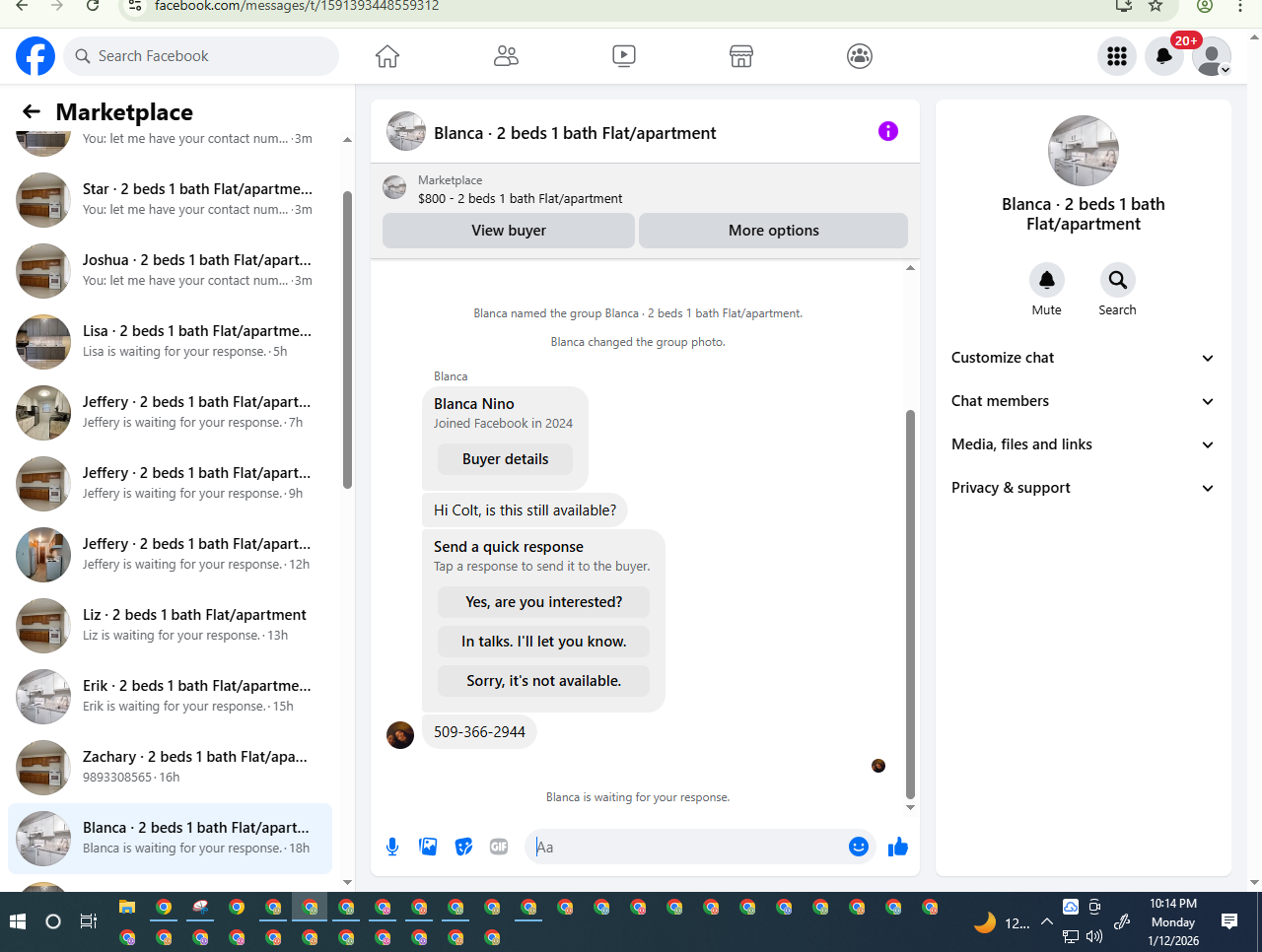Click the message input field
The width and height of the screenshot is (1262, 952).
point(687,847)
